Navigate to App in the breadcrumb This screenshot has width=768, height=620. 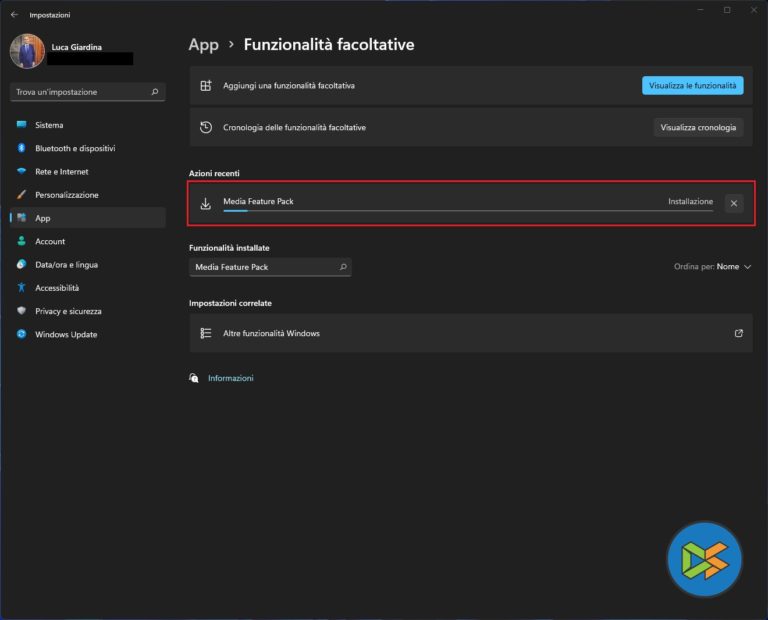pos(203,45)
